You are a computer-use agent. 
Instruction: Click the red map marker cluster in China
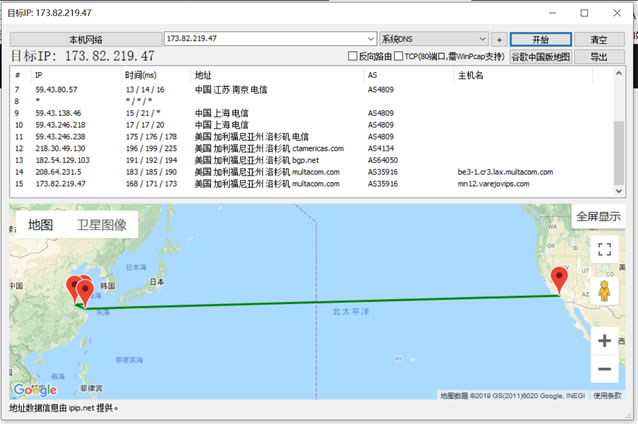(x=80, y=290)
